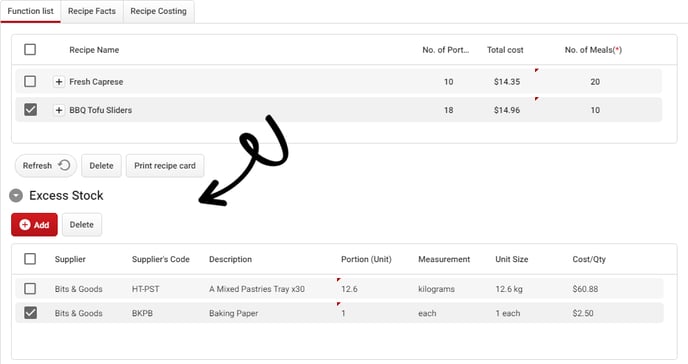
Task: Uncheck the BBQ Tofu Sliders checkbox
Action: pos(30,110)
